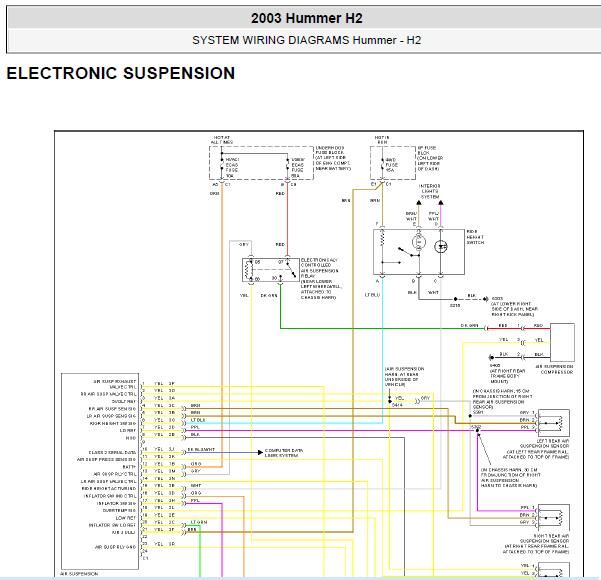Click the lamp symbol inside ride height switch
601x580 pixels.
pos(419,242)
